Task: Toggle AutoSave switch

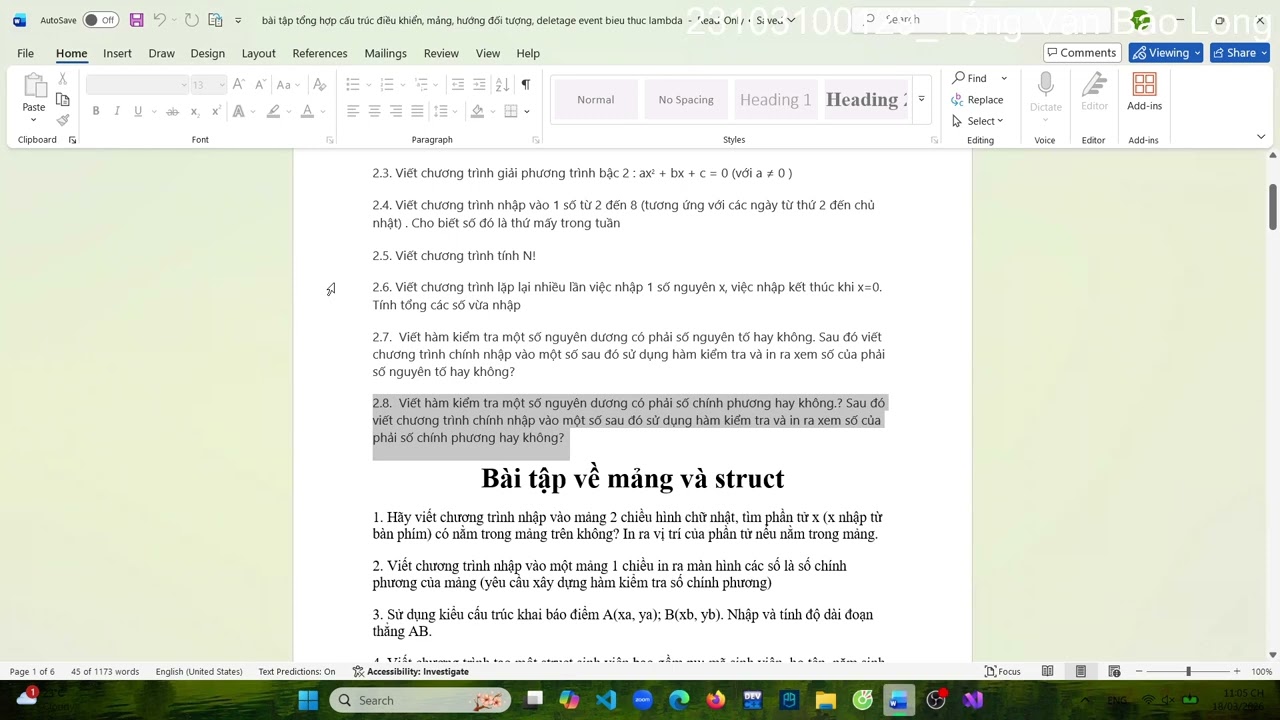Action: tap(100, 20)
